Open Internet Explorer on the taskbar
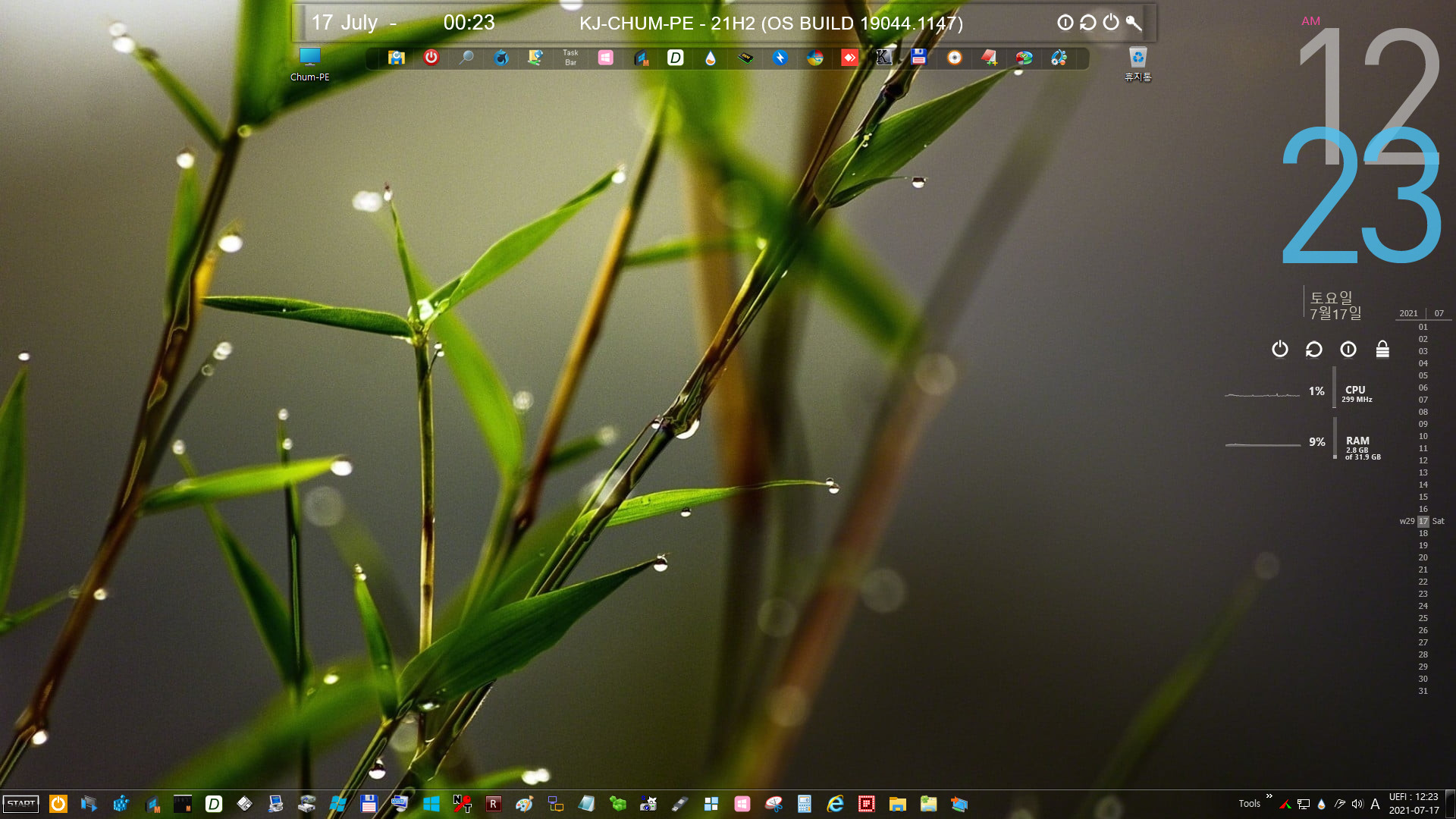The height and width of the screenshot is (819, 1456). point(836,804)
